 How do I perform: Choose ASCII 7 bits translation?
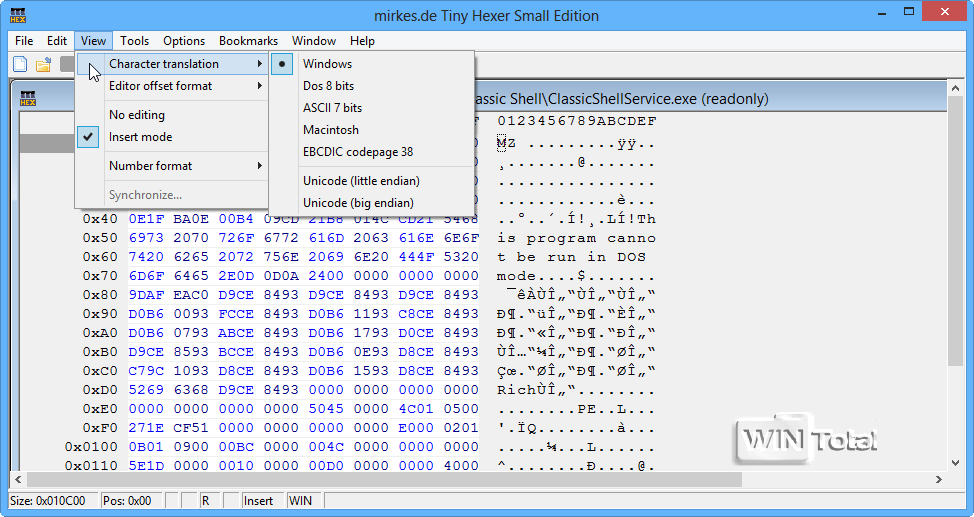[332, 108]
